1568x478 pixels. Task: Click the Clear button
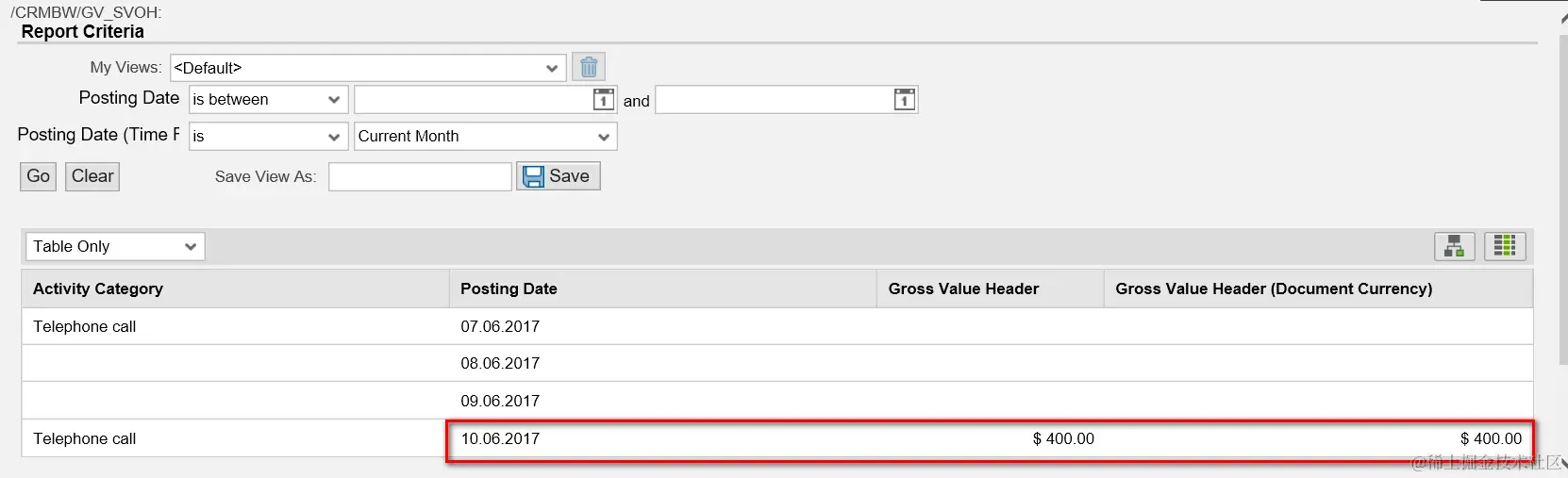tap(92, 176)
